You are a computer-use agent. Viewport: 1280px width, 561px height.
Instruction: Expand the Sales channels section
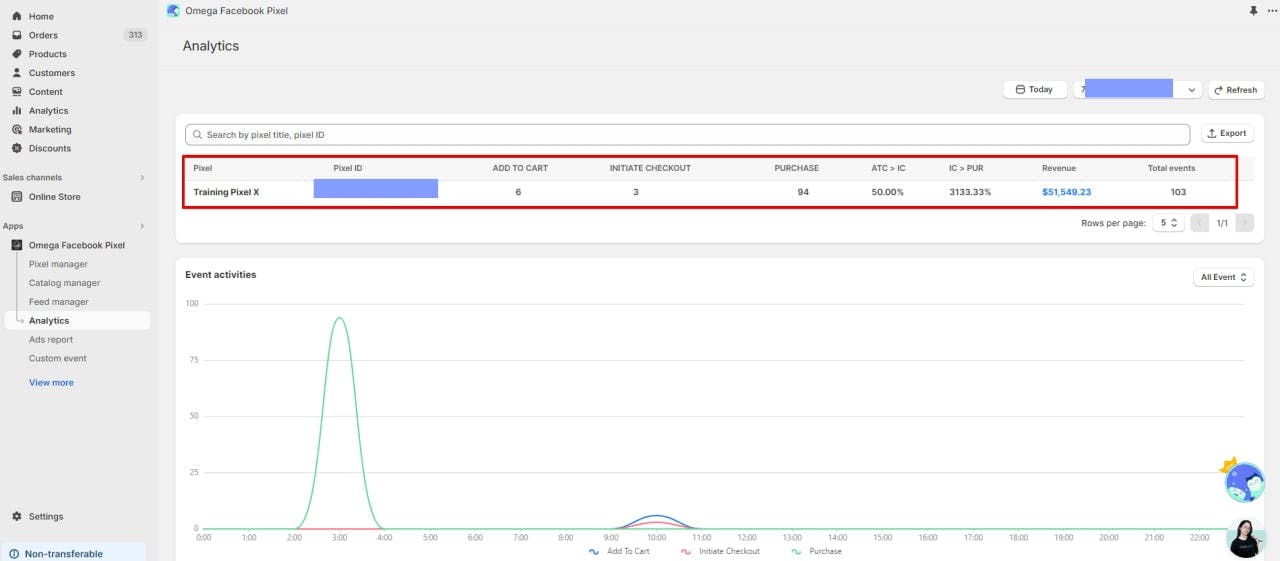click(x=142, y=177)
